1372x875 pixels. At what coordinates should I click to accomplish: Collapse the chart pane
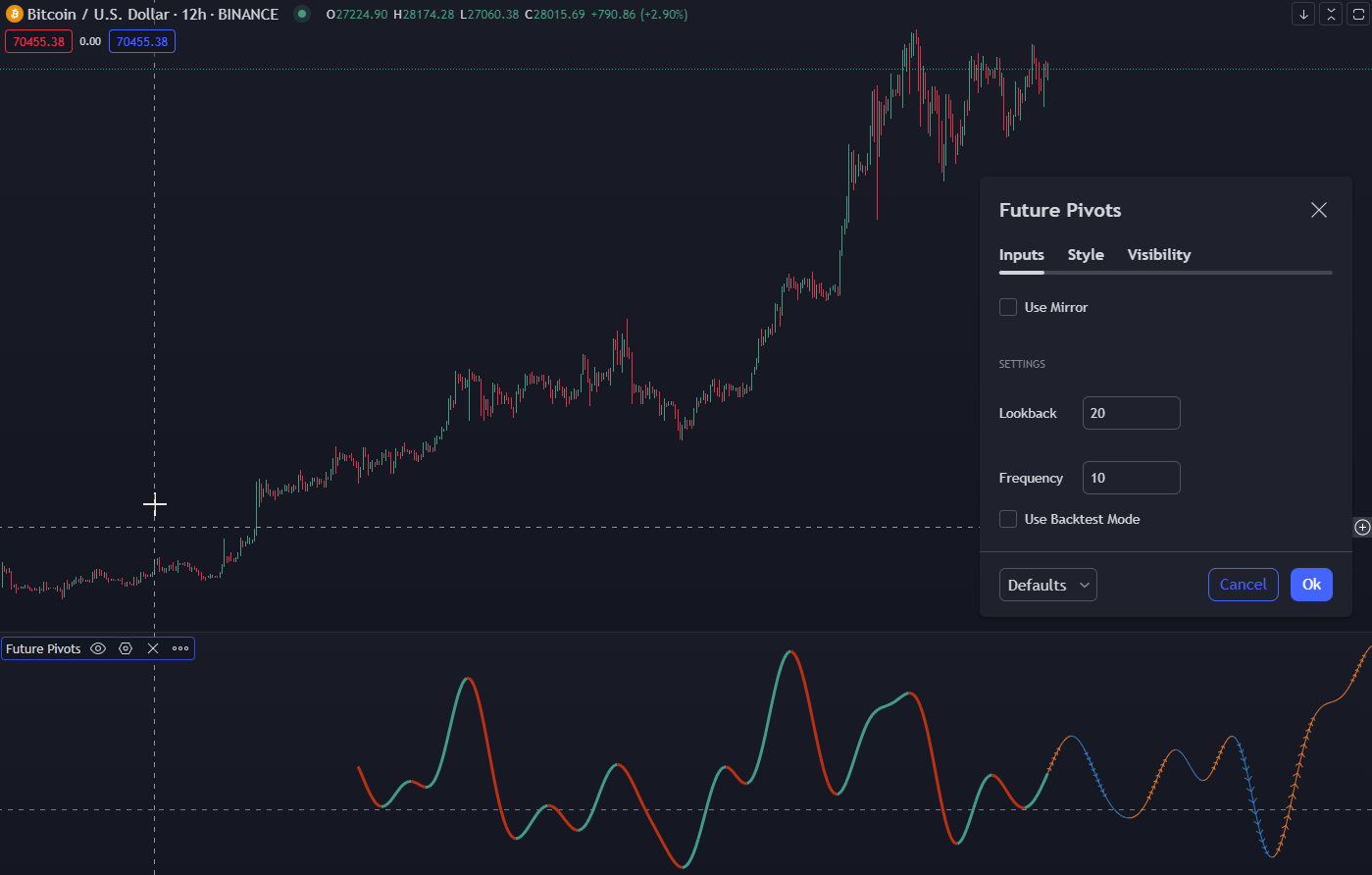(1331, 14)
